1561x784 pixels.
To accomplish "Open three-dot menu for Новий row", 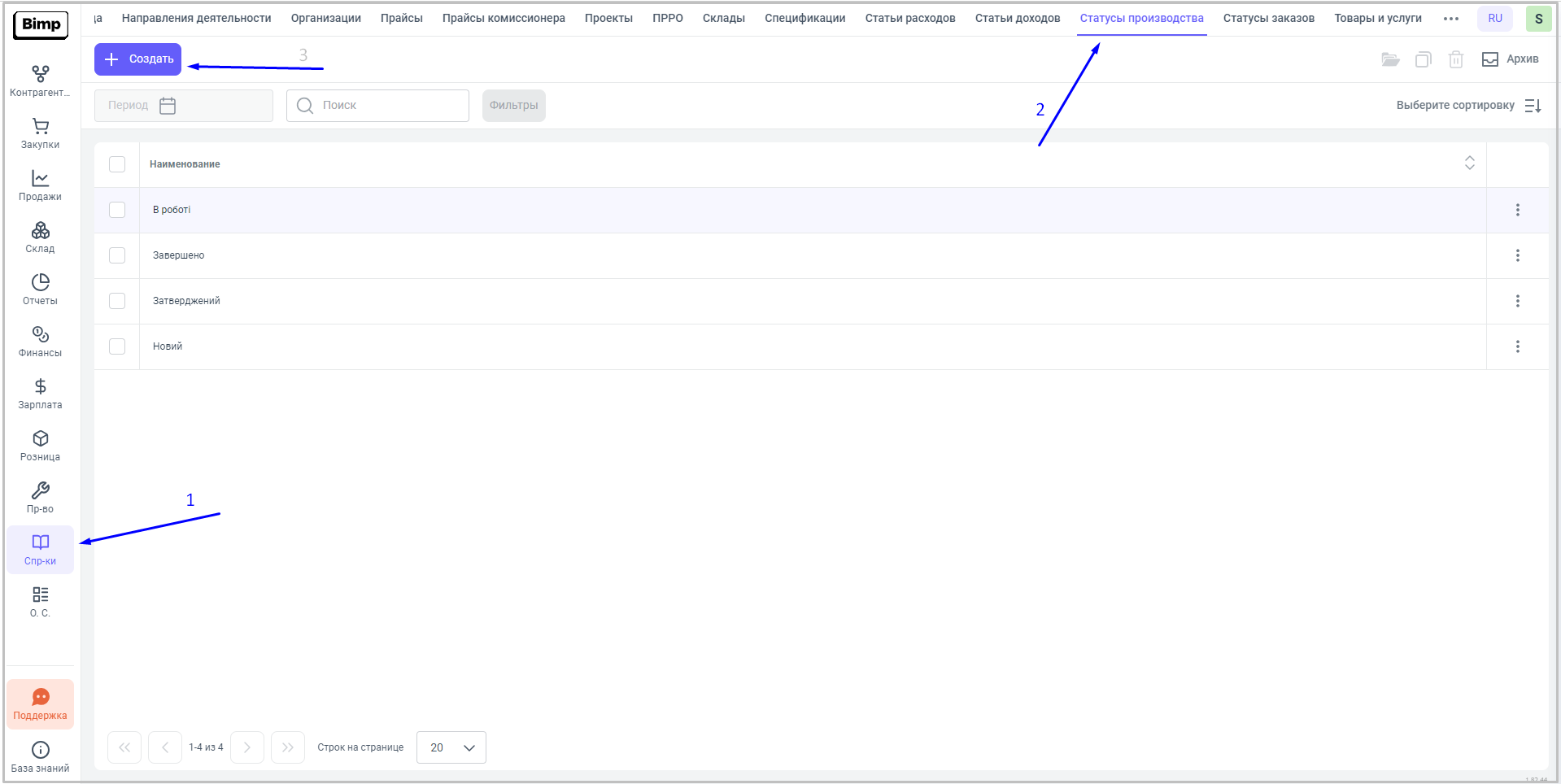I will [x=1517, y=346].
